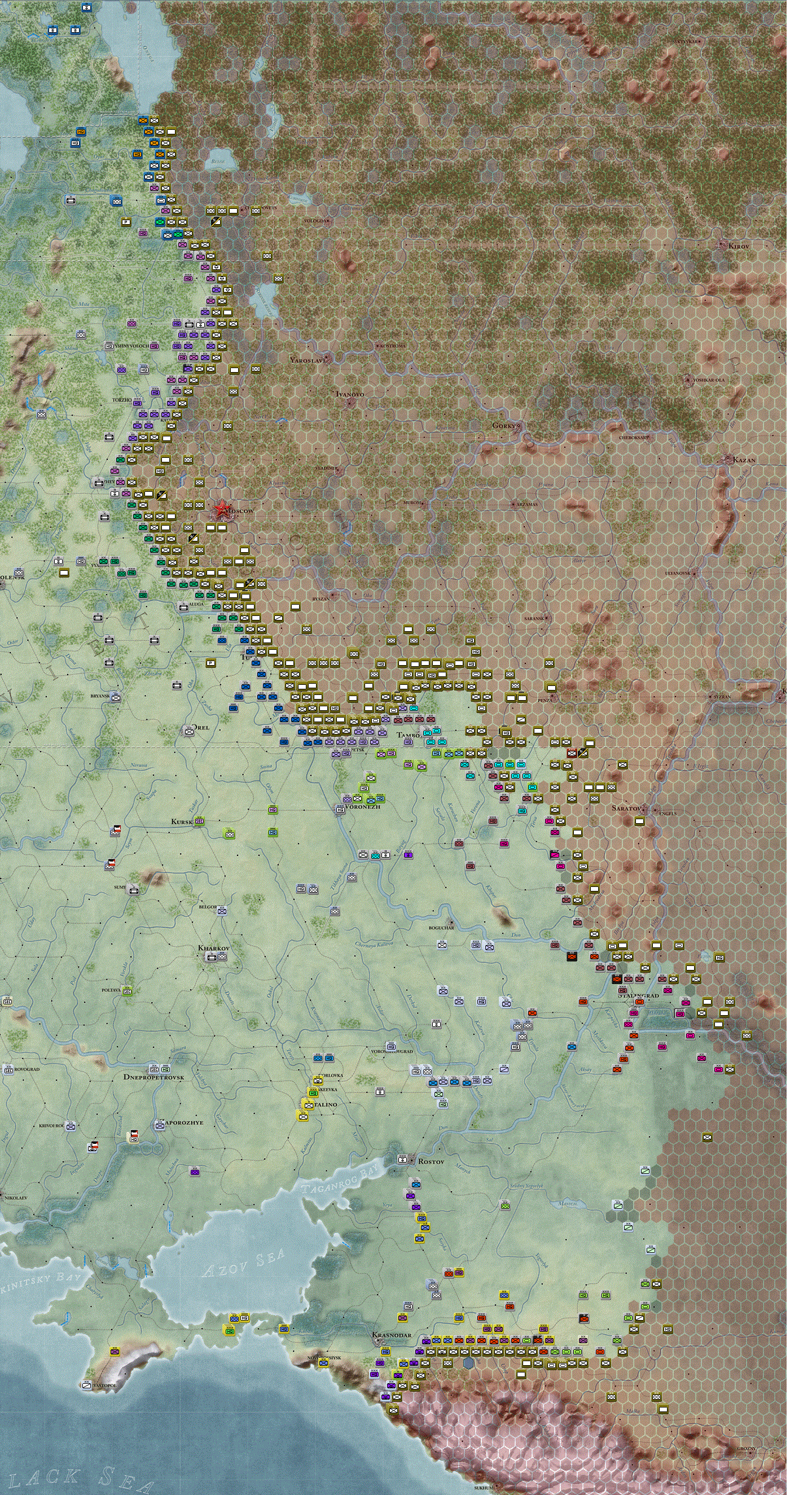The image size is (812, 1495).
Task: Select the infantry counter at Zaporozhye
Action: pyautogui.click(x=160, y=1125)
